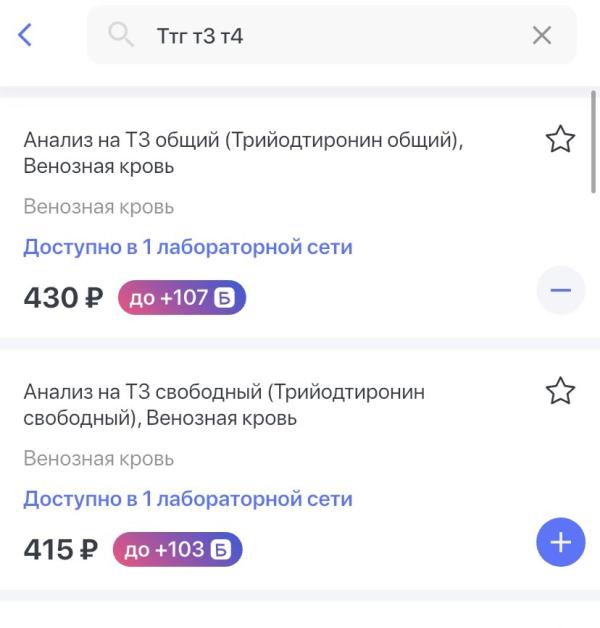Favorite the Т3 общий analysis with star
The width and height of the screenshot is (600, 628).
560,140
